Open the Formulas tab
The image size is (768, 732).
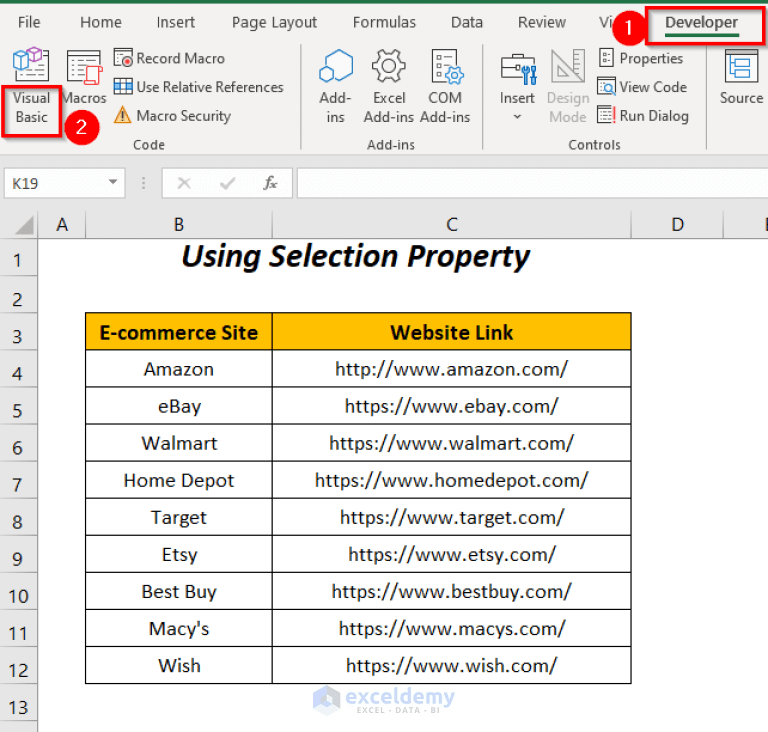(x=384, y=22)
